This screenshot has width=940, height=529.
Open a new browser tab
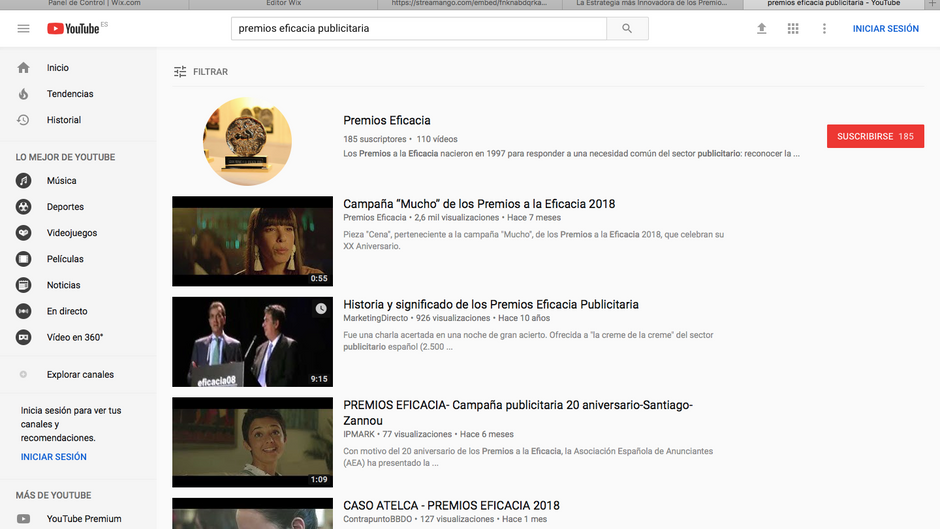(x=932, y=4)
